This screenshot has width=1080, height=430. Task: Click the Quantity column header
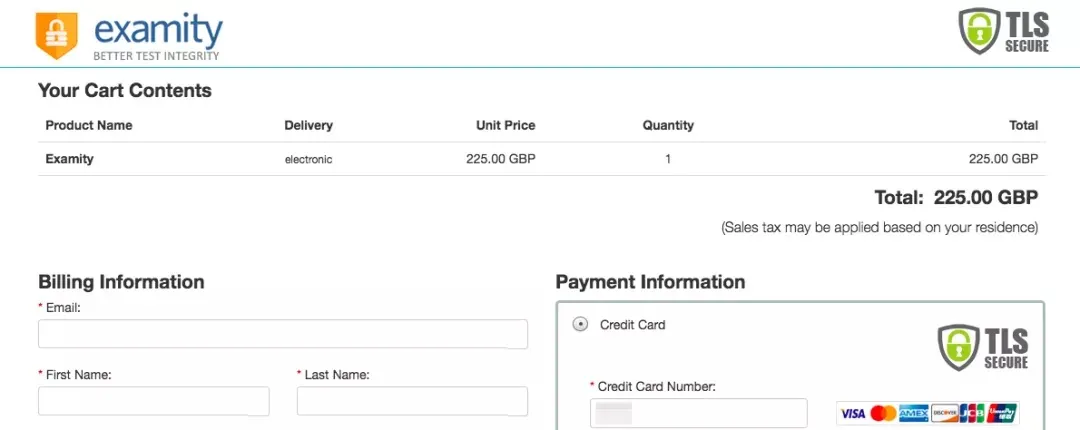click(668, 125)
